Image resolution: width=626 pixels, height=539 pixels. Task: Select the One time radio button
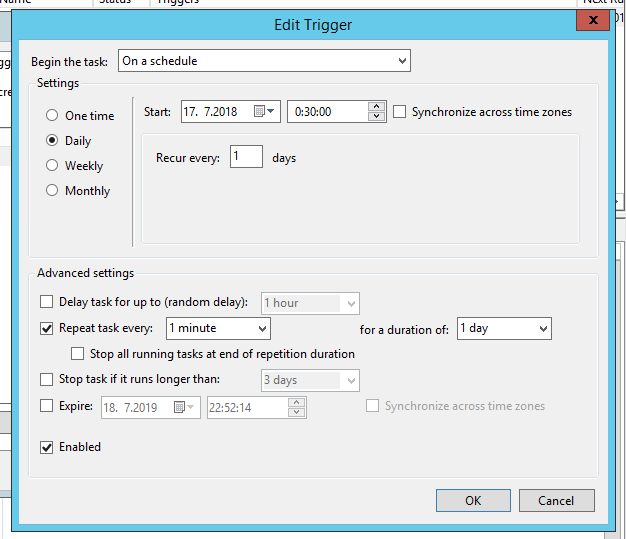tap(52, 116)
